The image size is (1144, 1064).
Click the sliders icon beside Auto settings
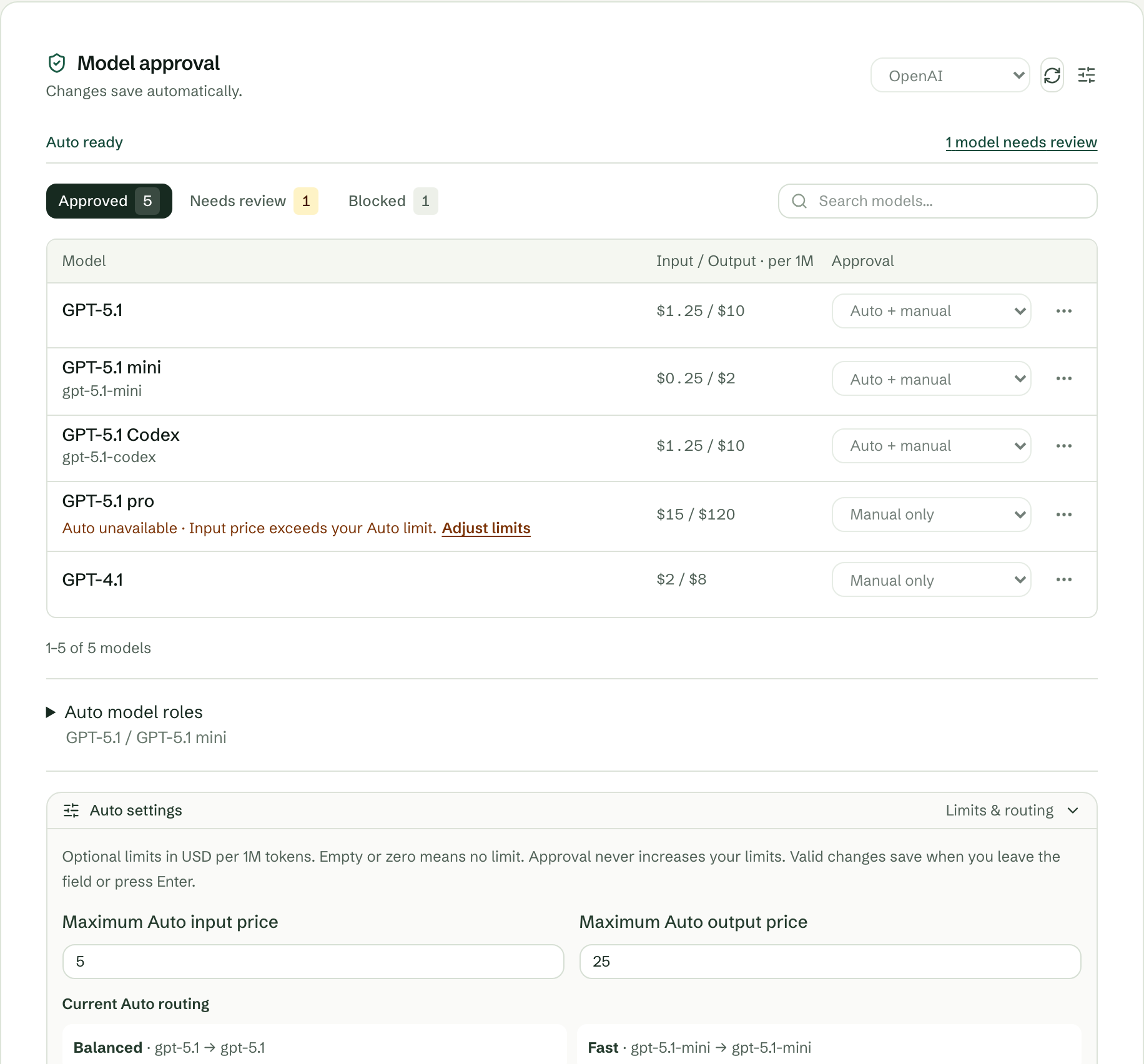(x=71, y=810)
